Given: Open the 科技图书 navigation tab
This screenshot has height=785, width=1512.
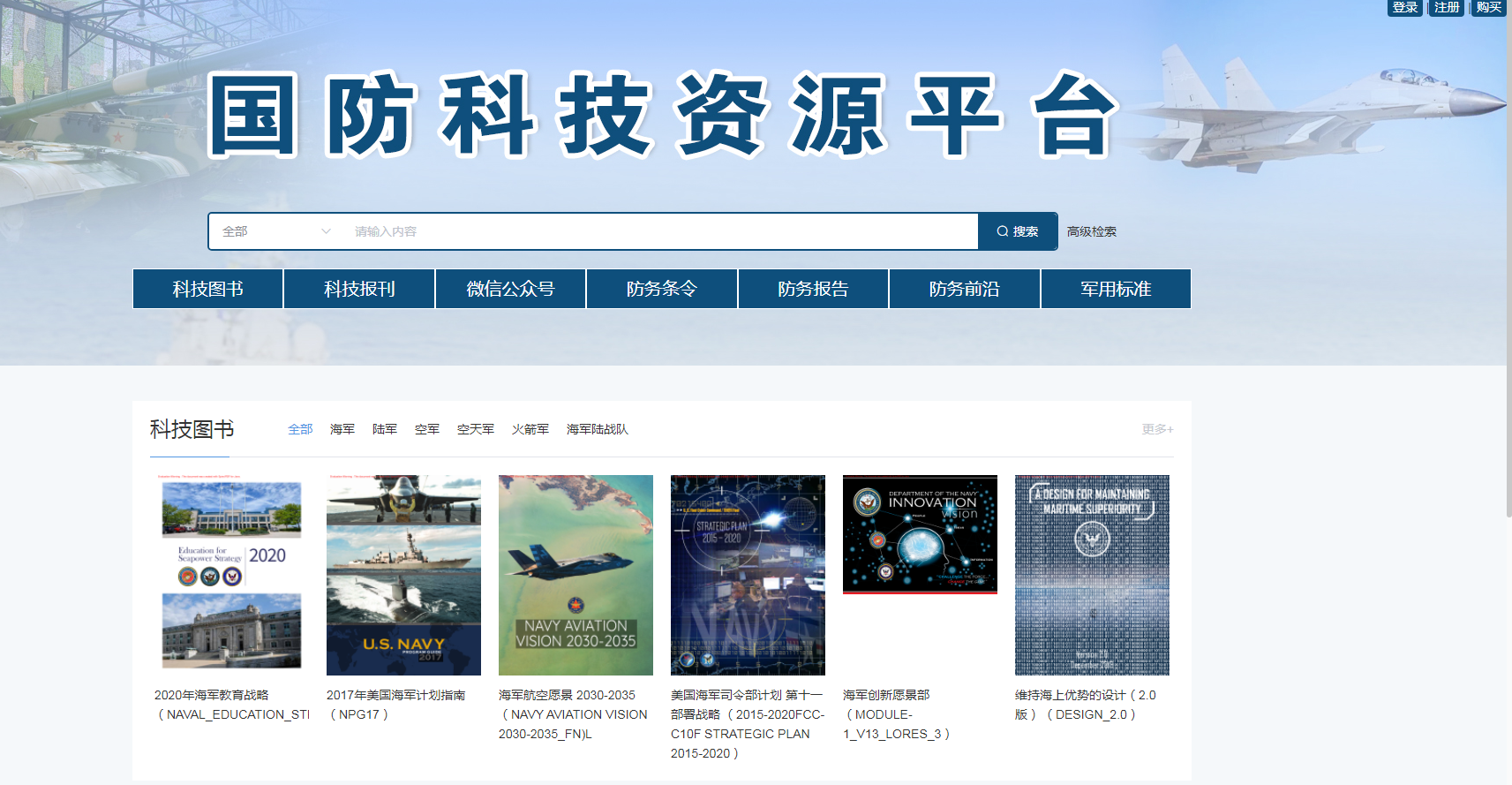Looking at the screenshot, I should (x=208, y=289).
